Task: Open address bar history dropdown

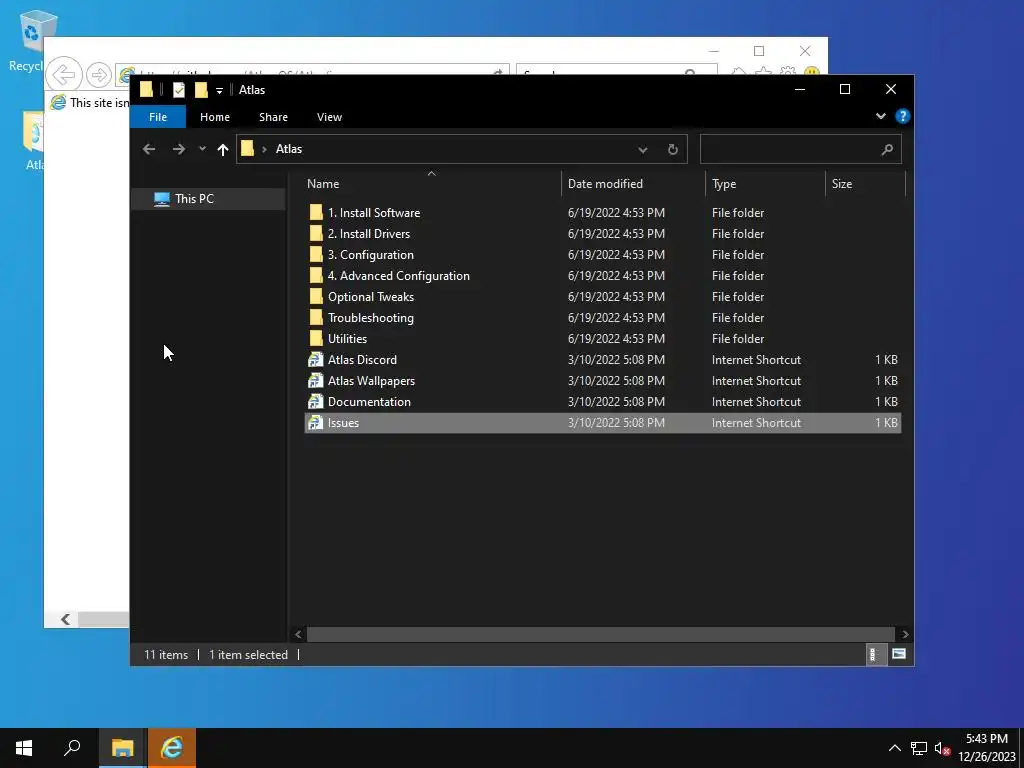Action: pyautogui.click(x=643, y=150)
